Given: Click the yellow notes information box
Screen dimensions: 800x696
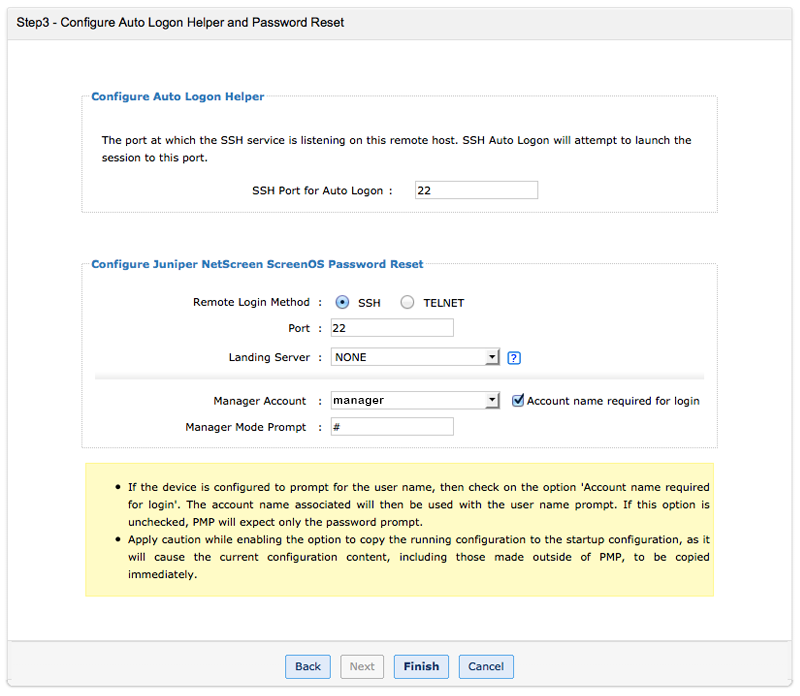Looking at the screenshot, I should (x=399, y=530).
